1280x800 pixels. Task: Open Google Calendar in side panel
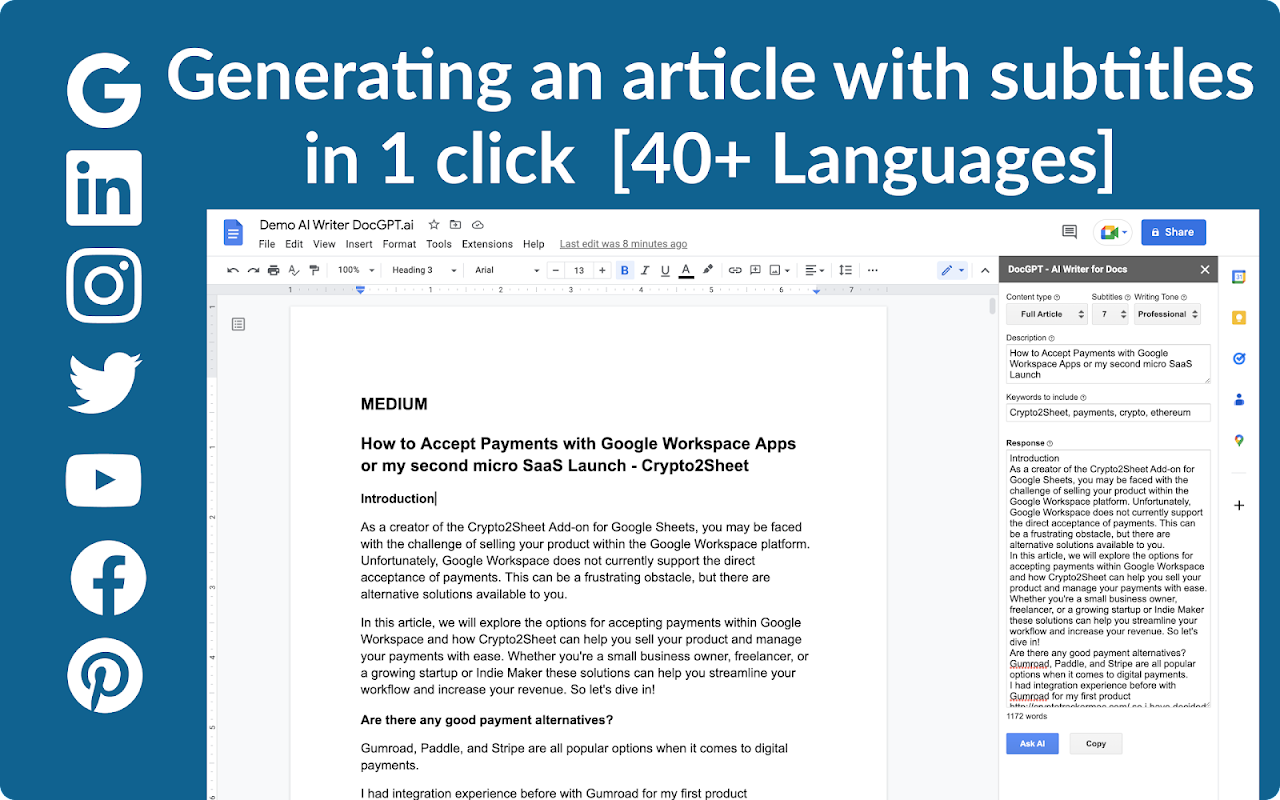[1239, 277]
